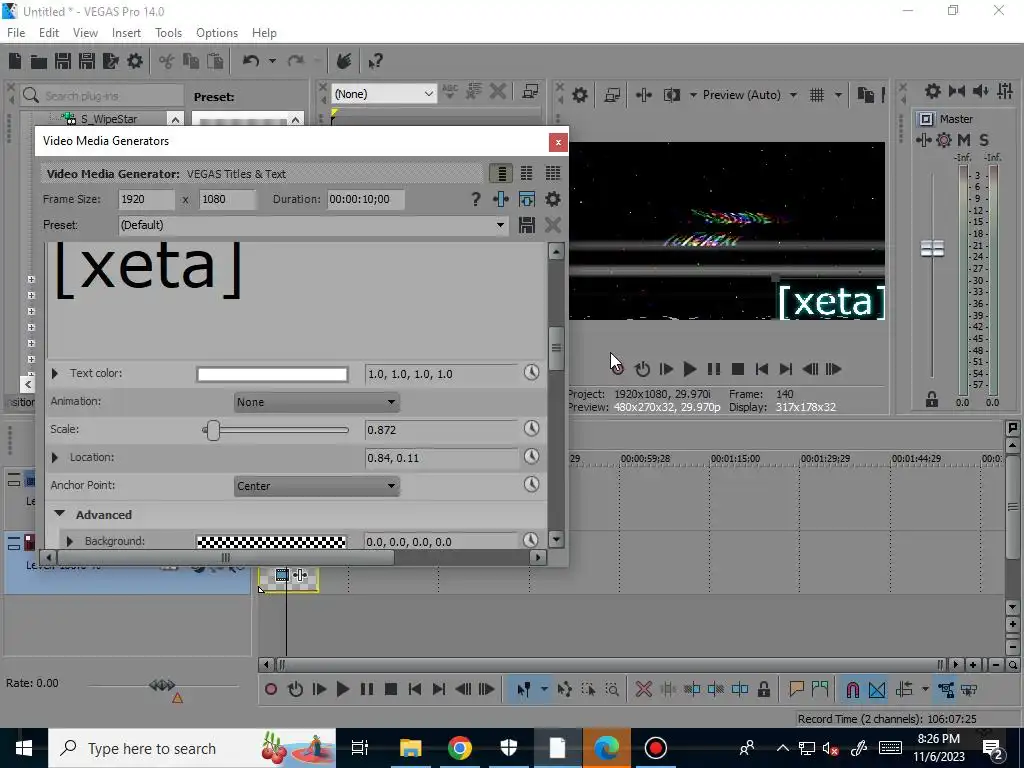
Task: Click the Undo arrow in the toolbar
Action: click(x=251, y=61)
